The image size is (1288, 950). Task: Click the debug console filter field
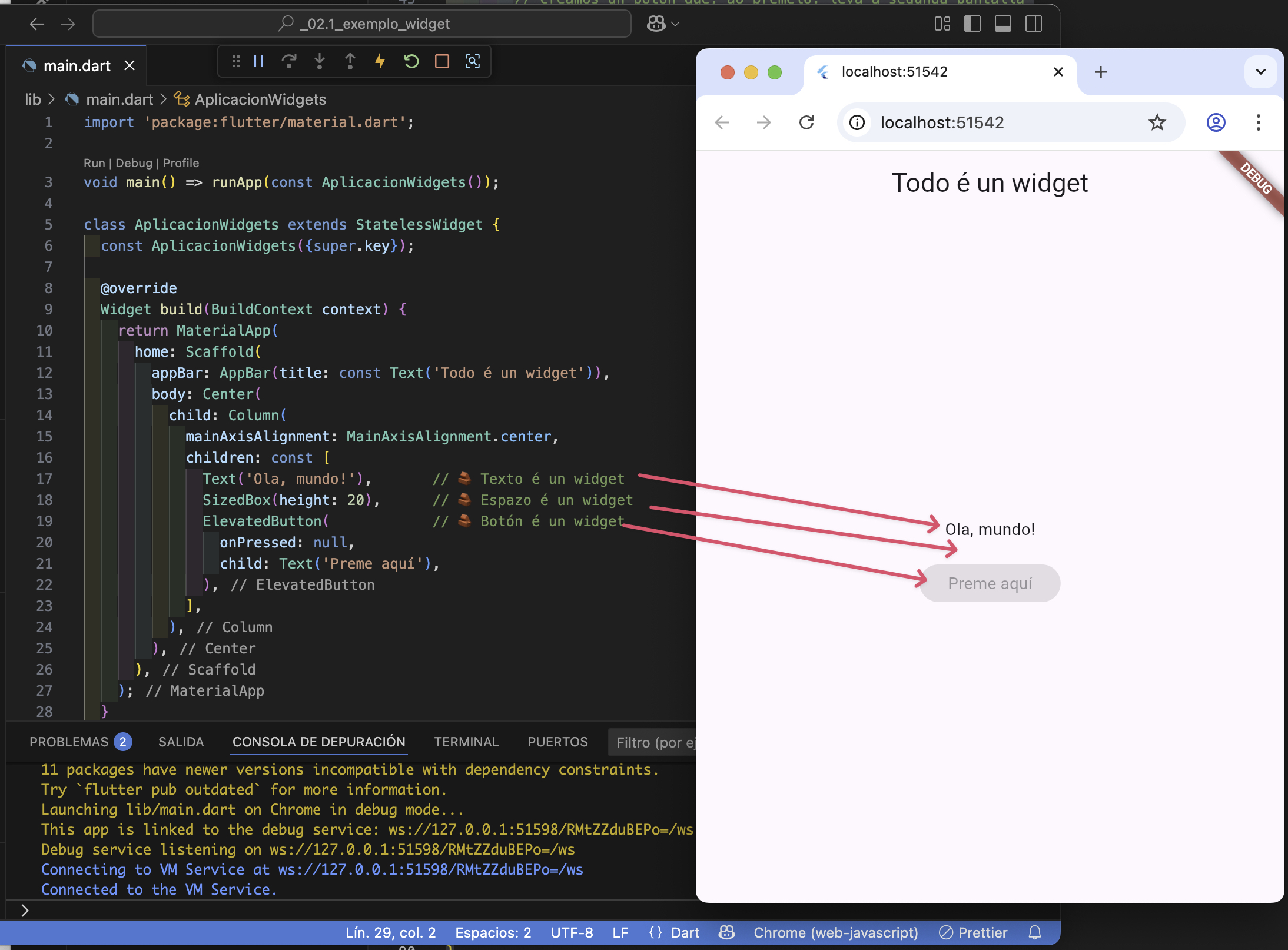[653, 743]
